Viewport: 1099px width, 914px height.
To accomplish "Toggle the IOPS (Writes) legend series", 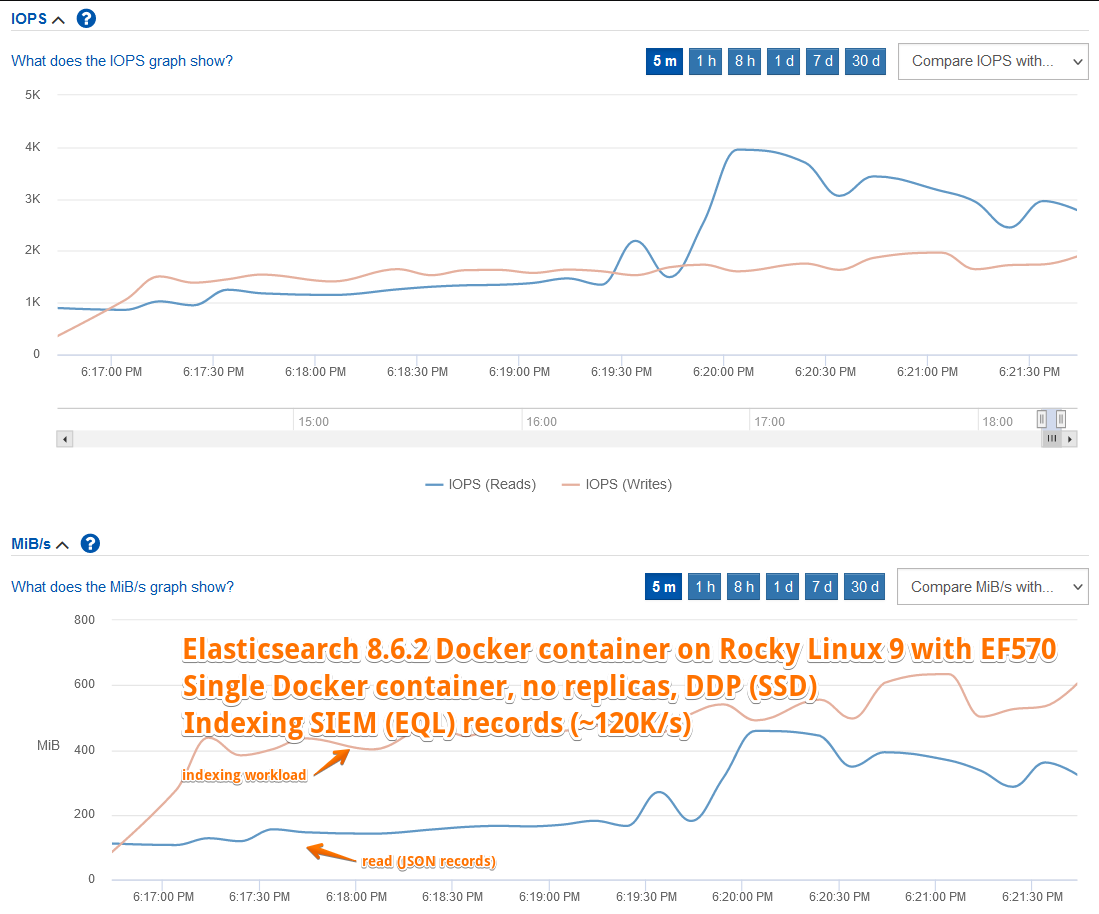I will click(x=617, y=484).
